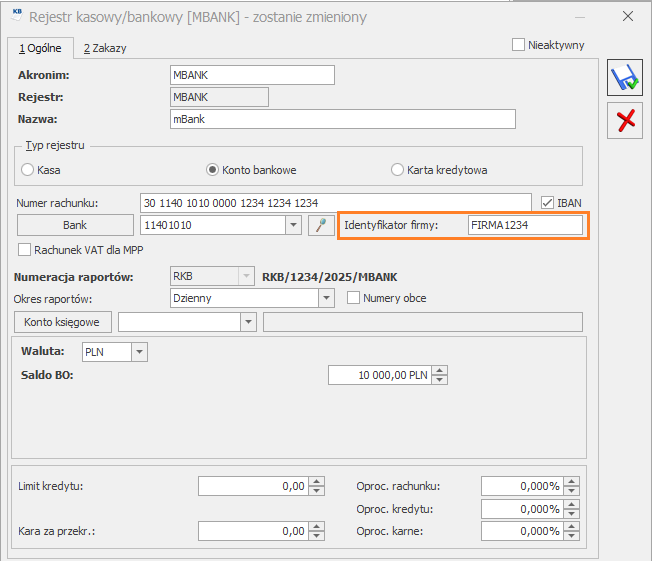Increase Saldo BO with up spinner arrow
The width and height of the screenshot is (652, 561).
(439, 370)
